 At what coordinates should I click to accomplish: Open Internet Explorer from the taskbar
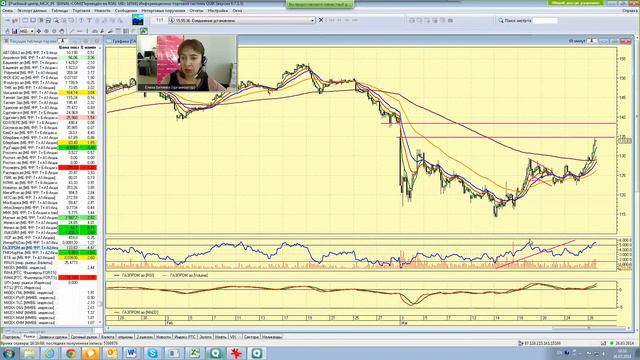pos(49,353)
